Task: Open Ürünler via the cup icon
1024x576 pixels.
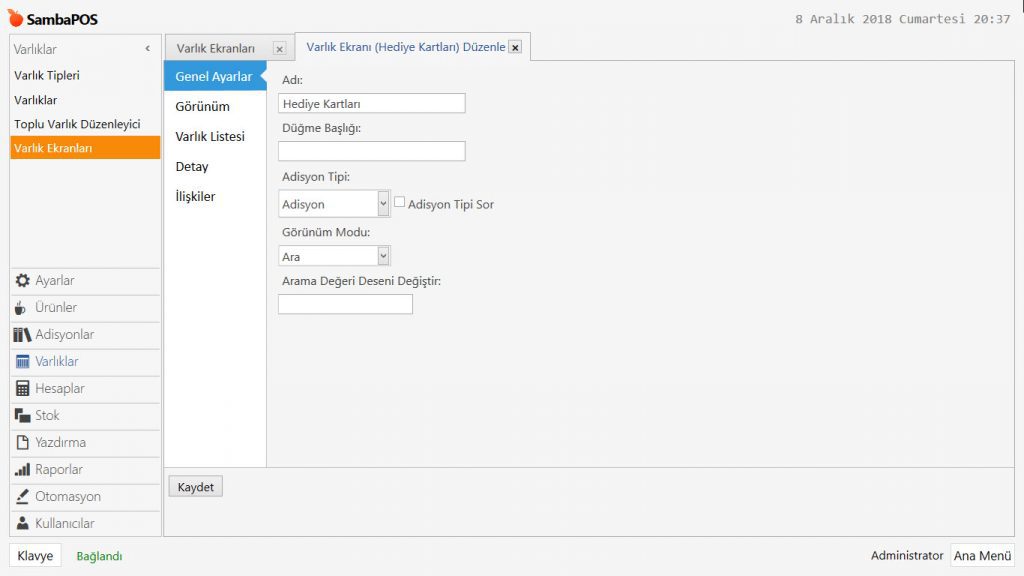Action: point(22,308)
